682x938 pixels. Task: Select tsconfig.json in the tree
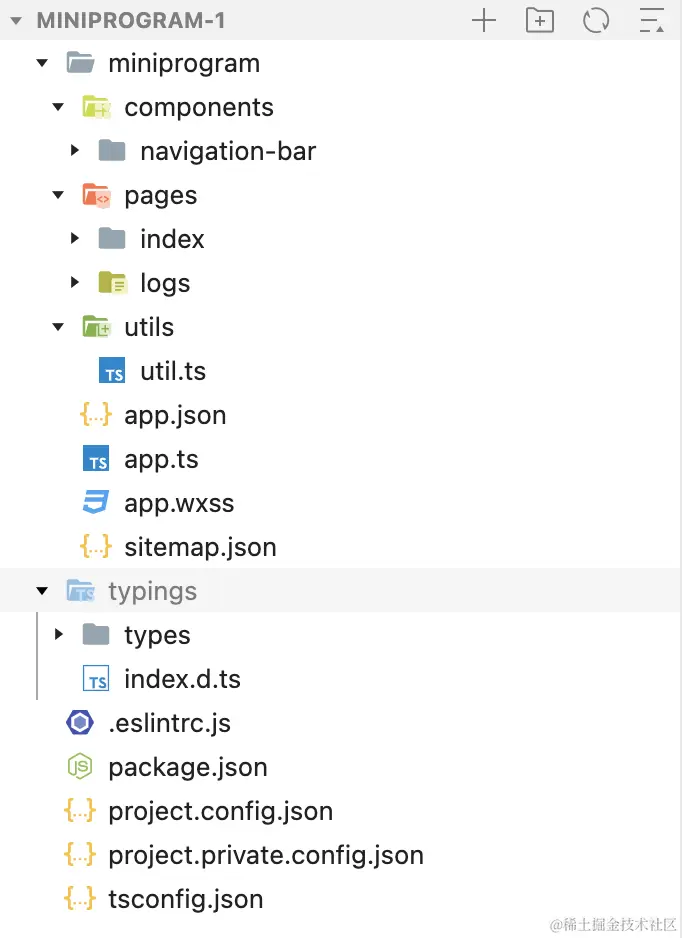(x=185, y=899)
